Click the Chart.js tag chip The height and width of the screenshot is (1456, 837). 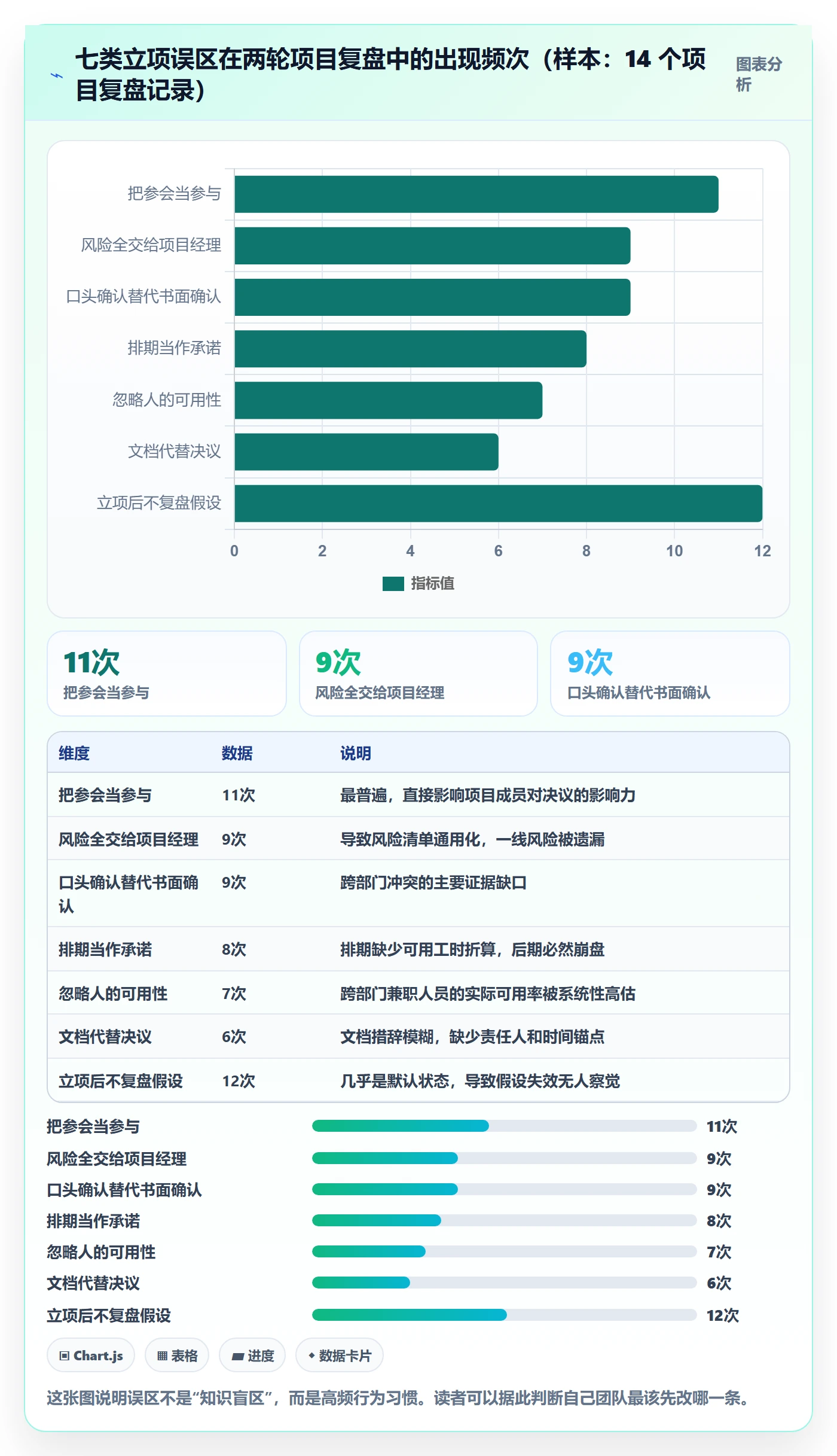coord(91,1356)
